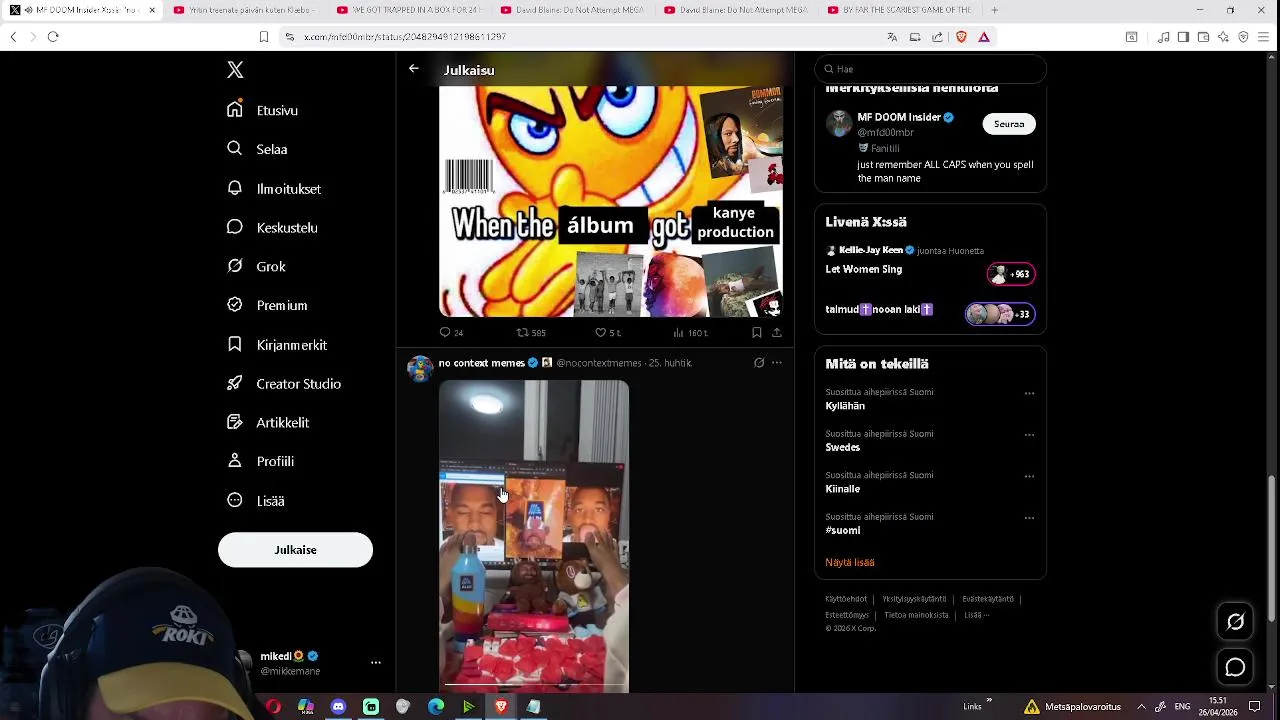
Task: Show hidden system tray icons chevron
Action: click(x=1141, y=707)
